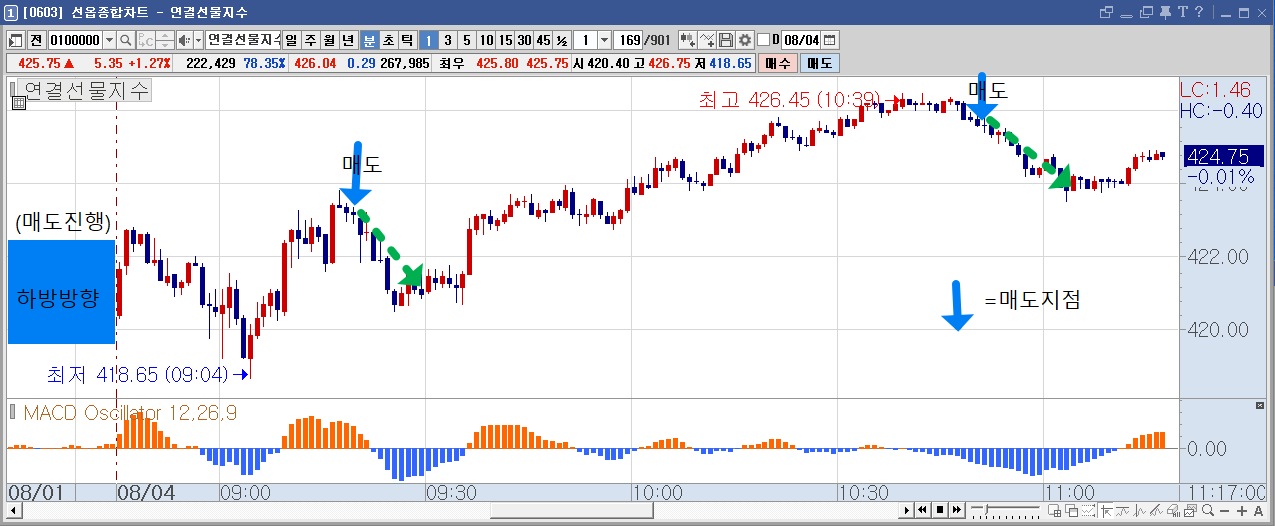Click the 전 button beside code field

pos(35,40)
